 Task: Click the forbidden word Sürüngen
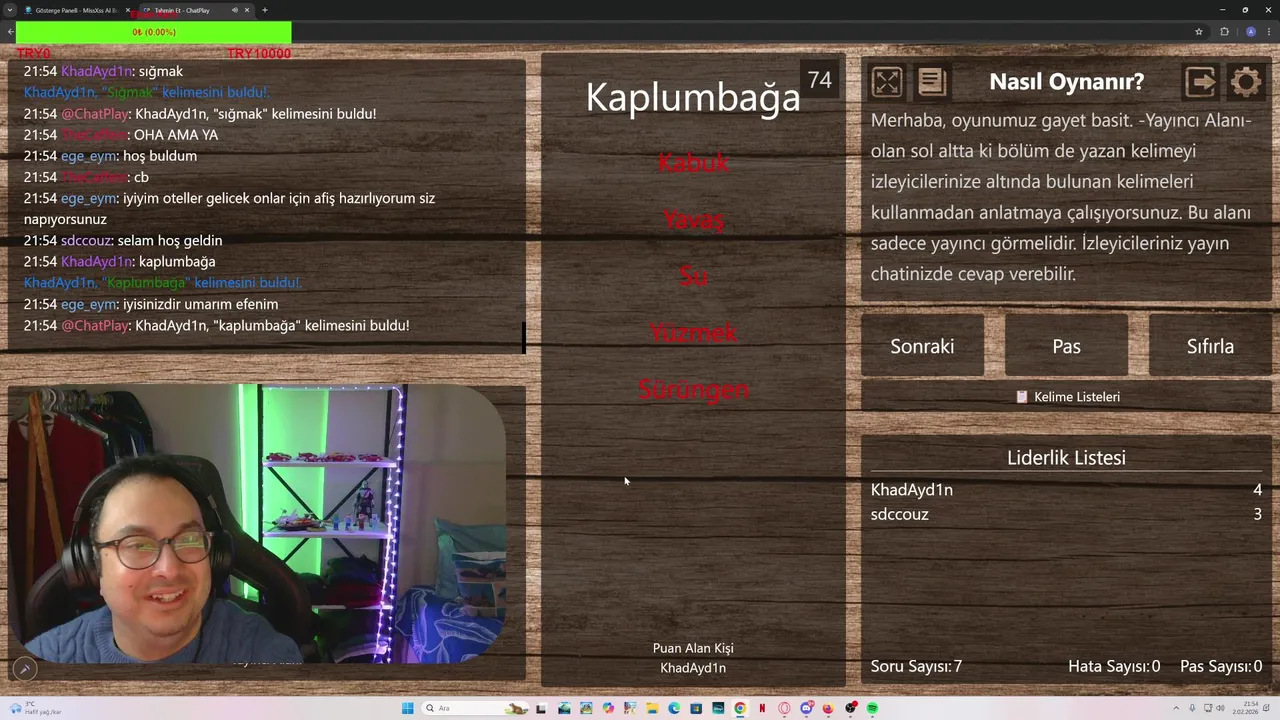(693, 389)
